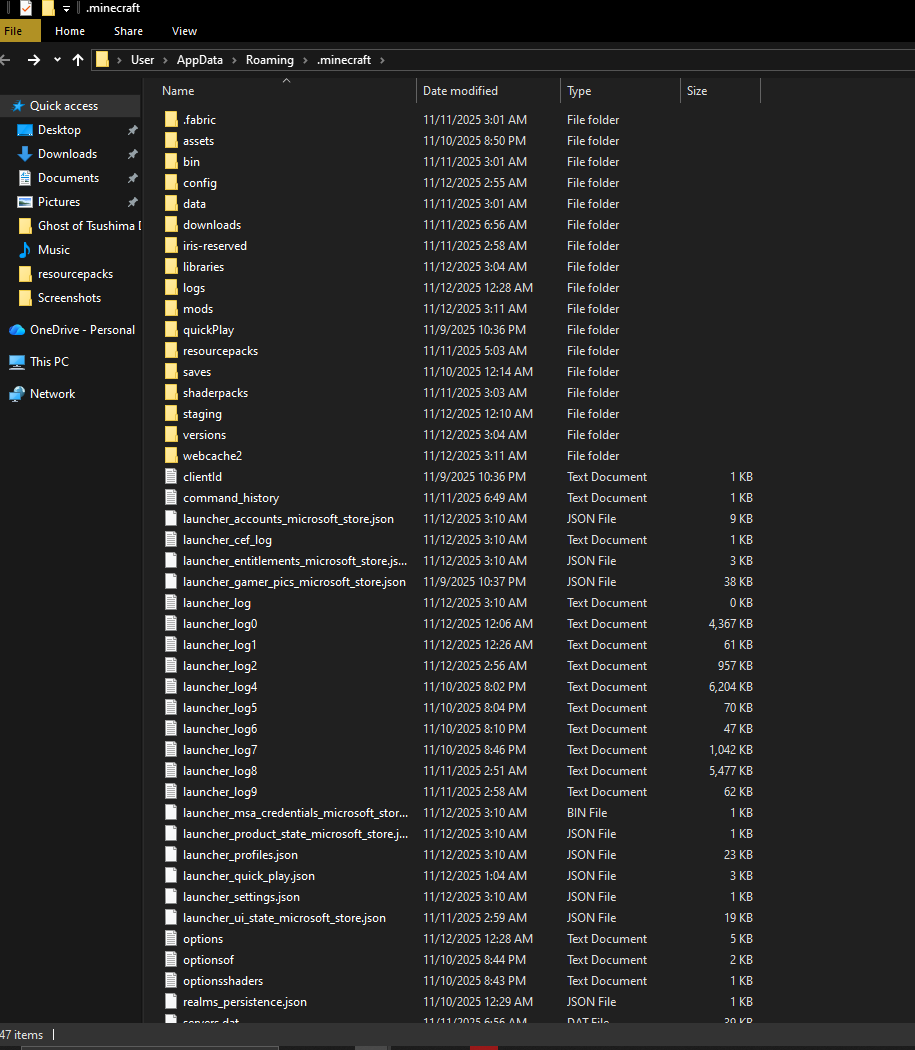
Task: Open recent locations dropdown arrow
Action: [58, 60]
